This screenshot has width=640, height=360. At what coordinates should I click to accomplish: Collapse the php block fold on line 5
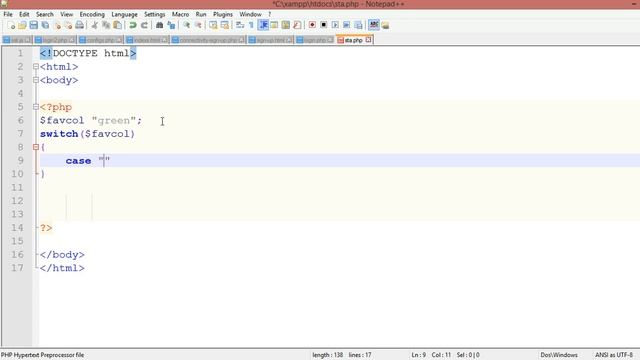pos(36,107)
